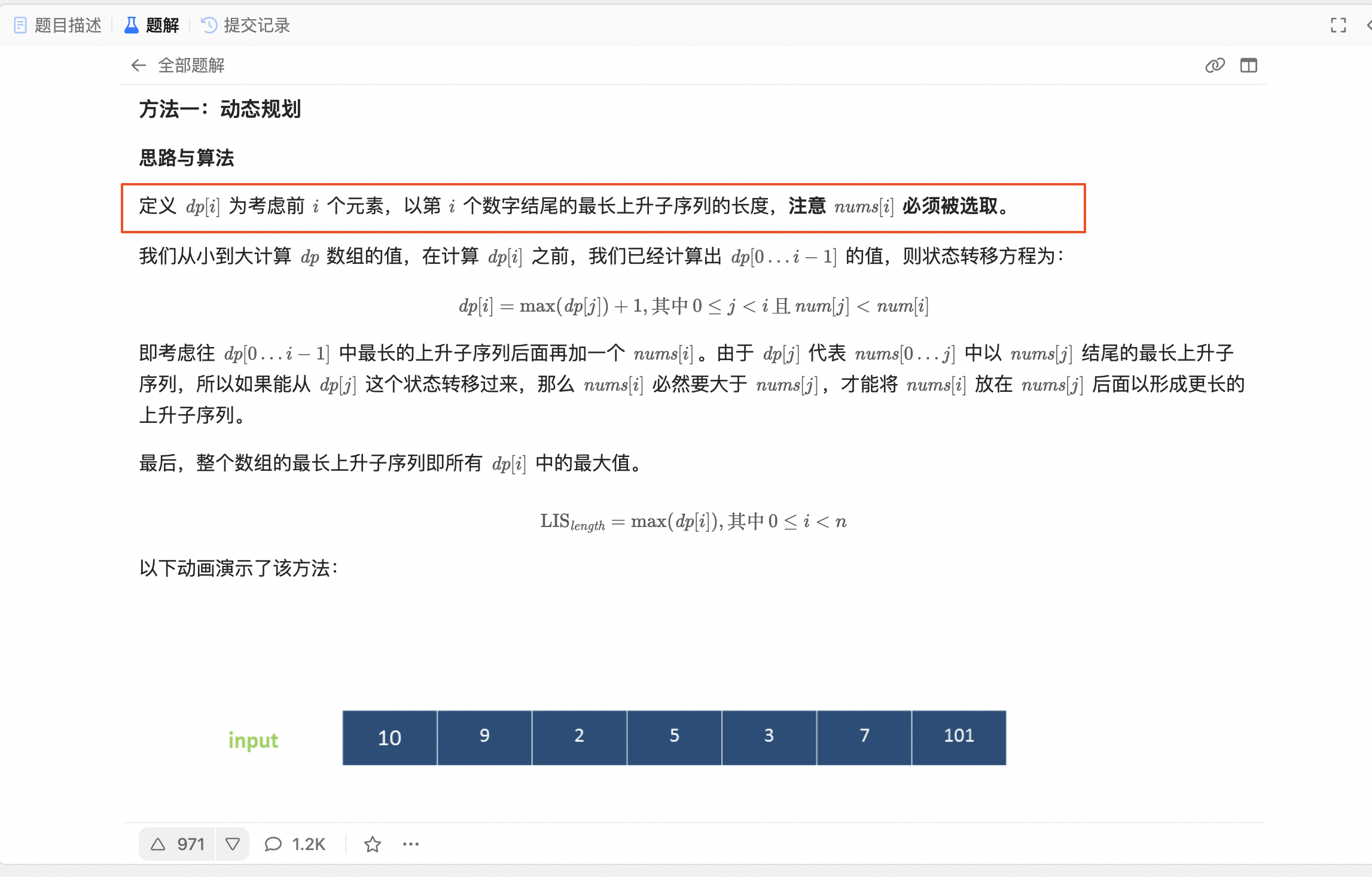This screenshot has height=877, width=1372.
Task: Click the 971 vote count
Action: point(190,843)
